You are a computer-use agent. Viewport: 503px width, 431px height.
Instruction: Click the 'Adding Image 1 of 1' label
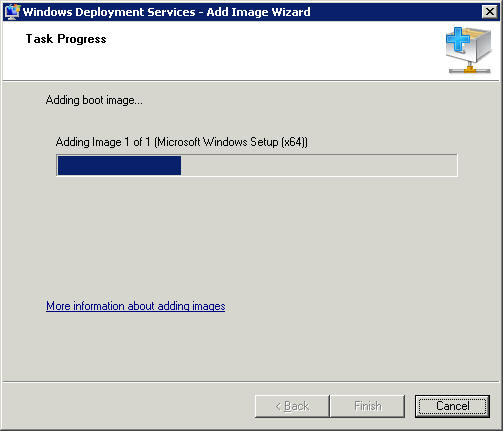(182, 142)
